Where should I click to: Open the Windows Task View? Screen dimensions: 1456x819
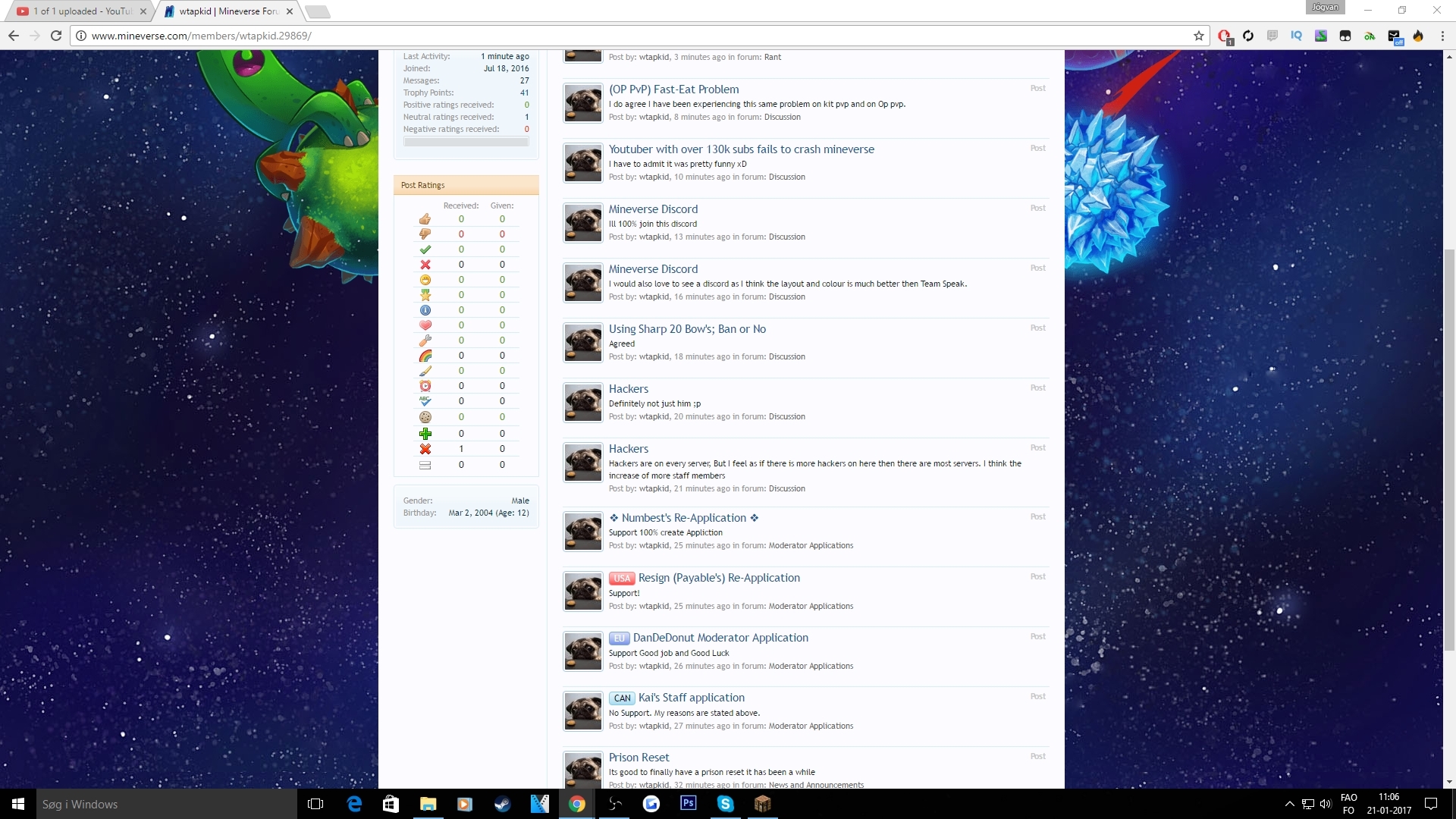coord(315,804)
